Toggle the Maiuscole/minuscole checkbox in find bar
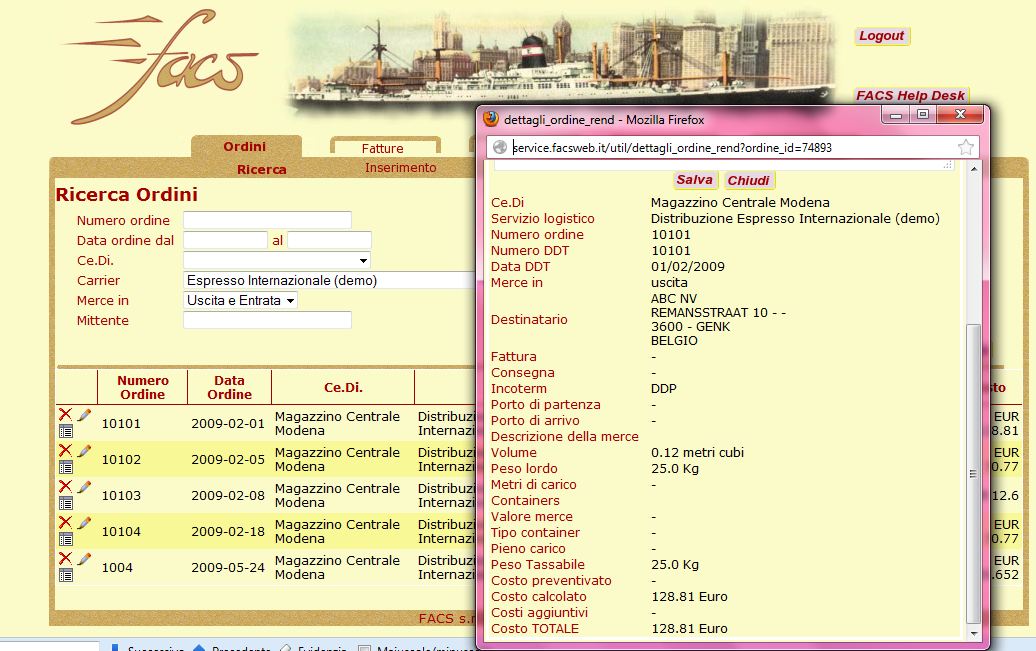The width and height of the screenshot is (1036, 651). [x=364, y=648]
